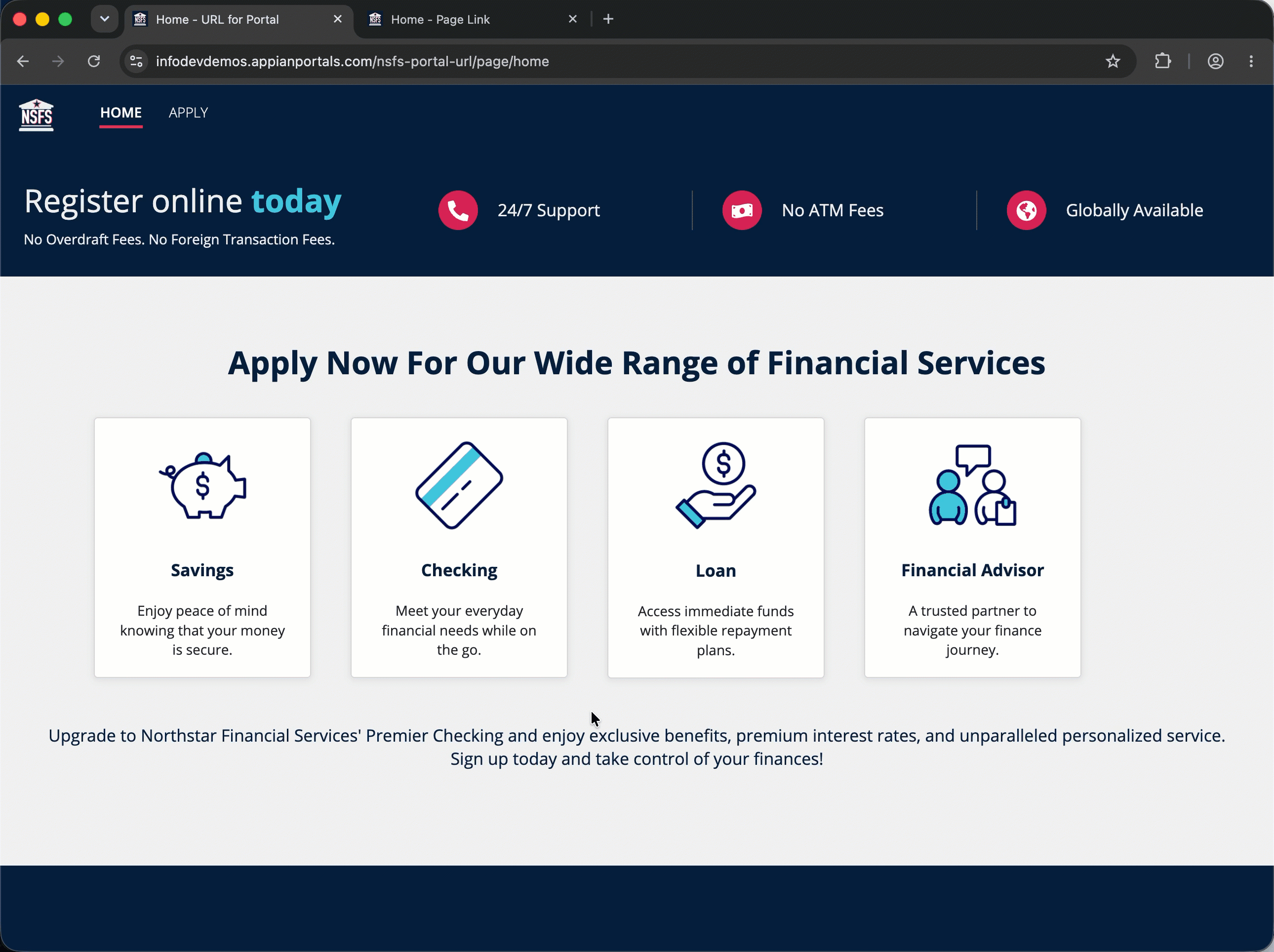Viewport: 1274px width, 952px height.
Task: Click 'A trusted partner' advisor description
Action: [x=972, y=630]
